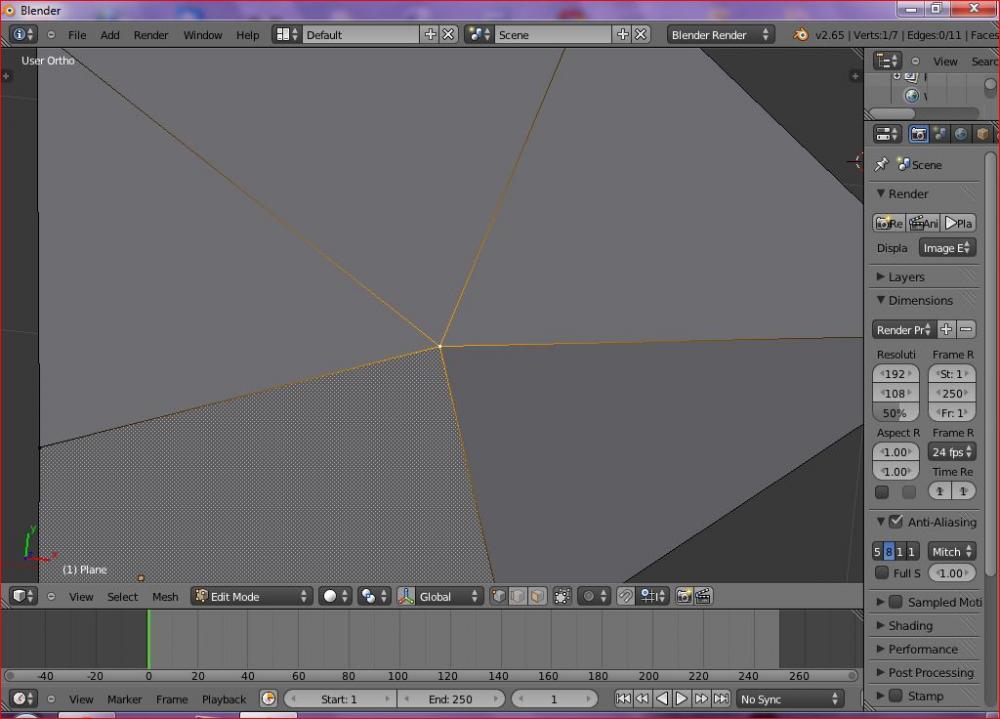Select the viewport shading sphere icon
The height and width of the screenshot is (719, 1000).
tap(335, 596)
